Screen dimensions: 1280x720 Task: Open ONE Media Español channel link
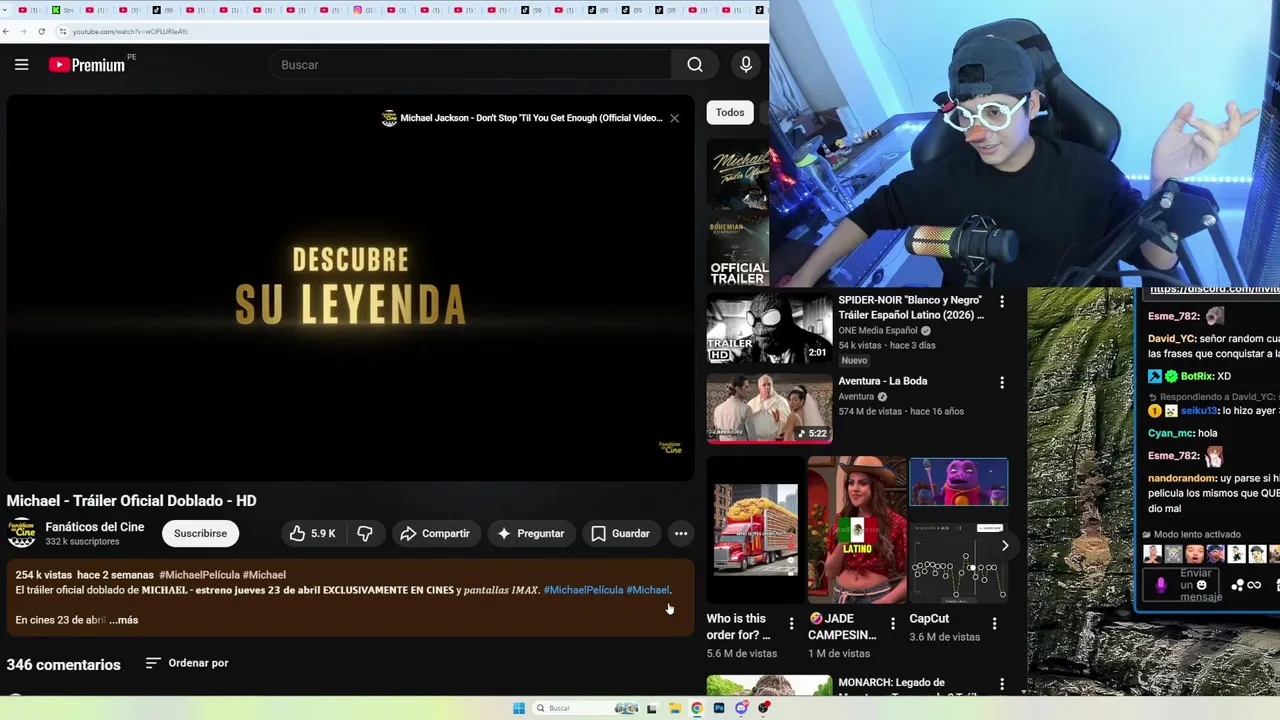tap(878, 331)
